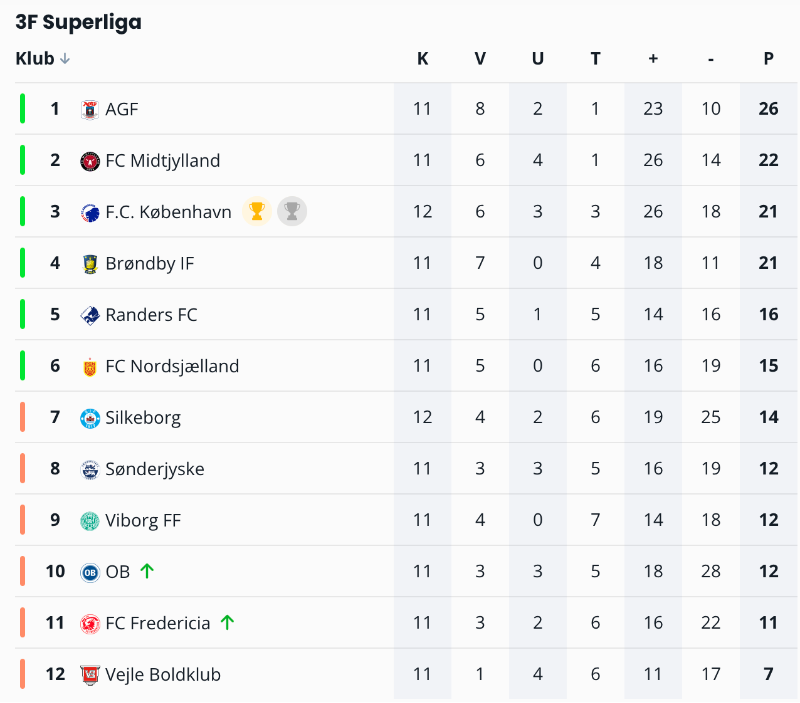Open the F.C. København team link
The image size is (800, 703).
pyautogui.click(x=168, y=212)
